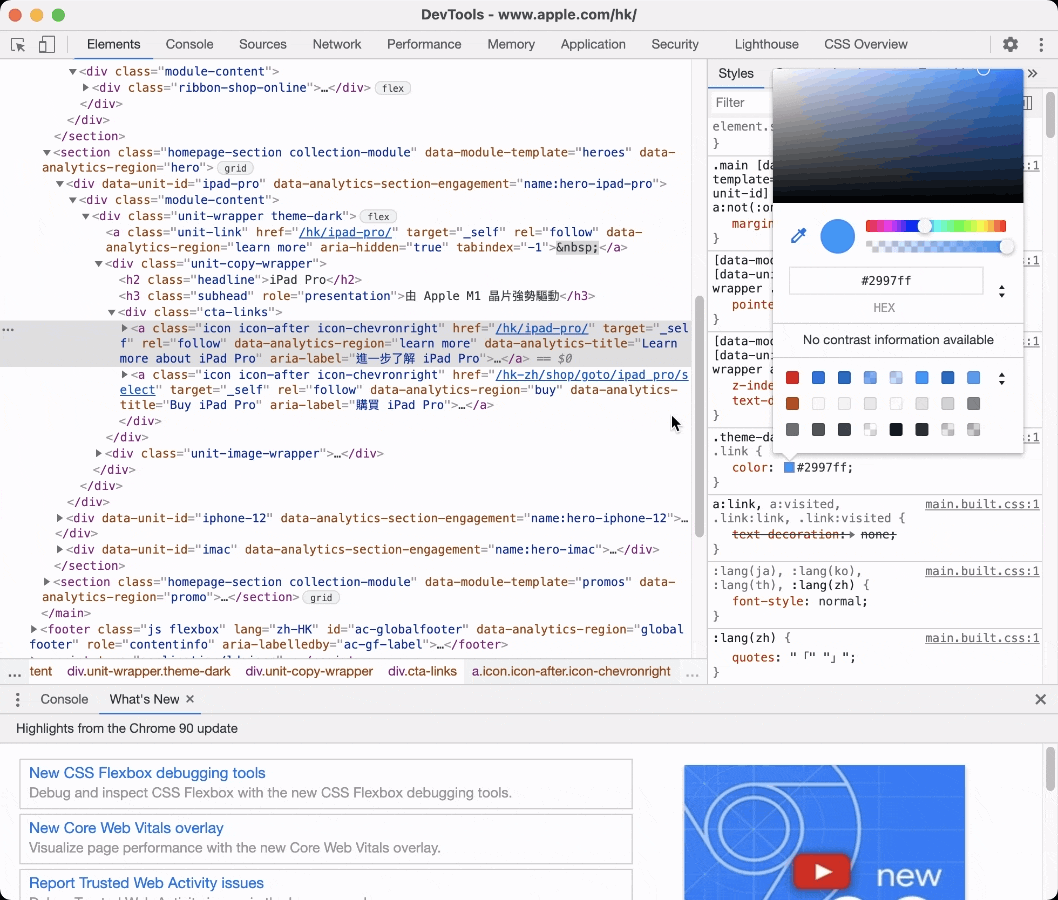Activate the inspect element picker tool
The width and height of the screenshot is (1058, 900).
[18, 45]
